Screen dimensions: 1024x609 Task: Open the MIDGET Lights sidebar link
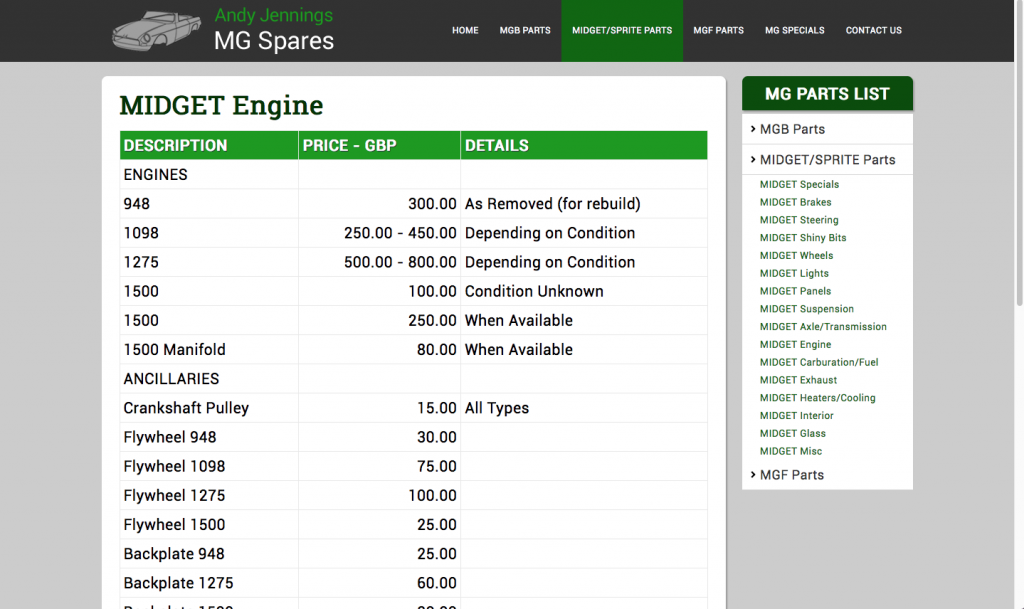pyautogui.click(x=794, y=273)
